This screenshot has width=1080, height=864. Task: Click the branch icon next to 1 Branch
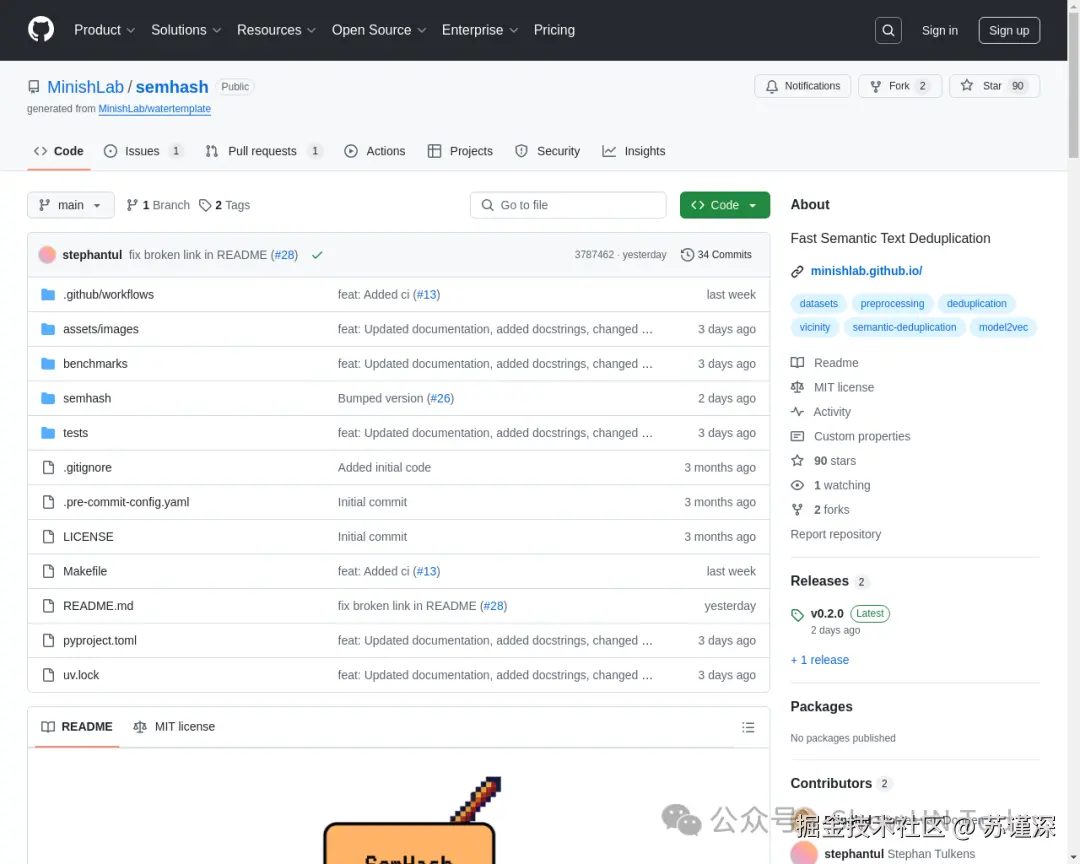(x=132, y=205)
